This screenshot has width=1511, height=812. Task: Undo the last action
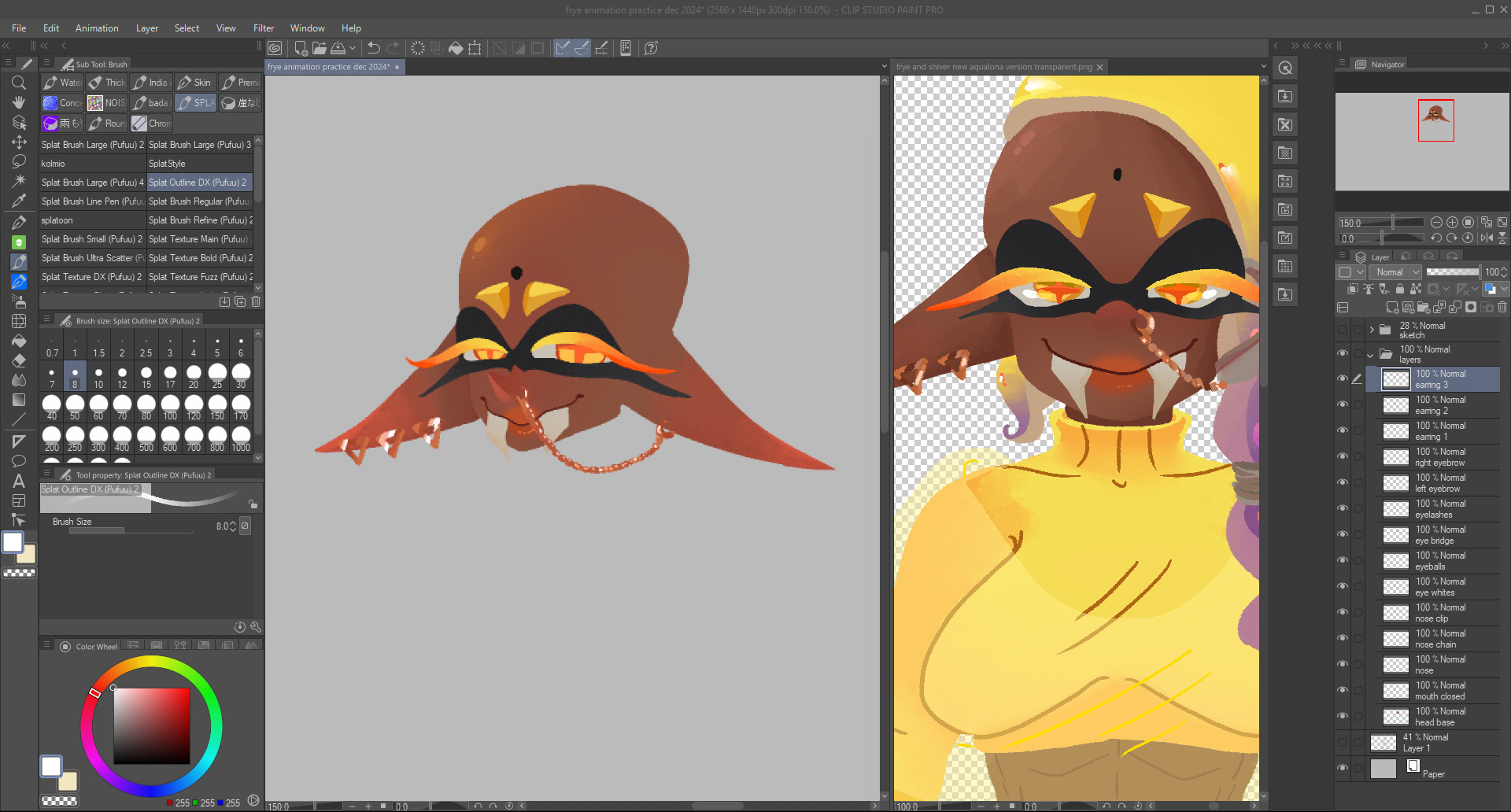tap(374, 48)
